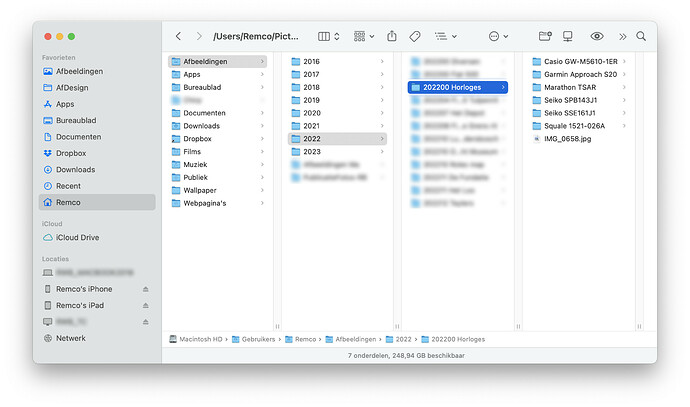Show Recent files in sidebar

click(97, 186)
